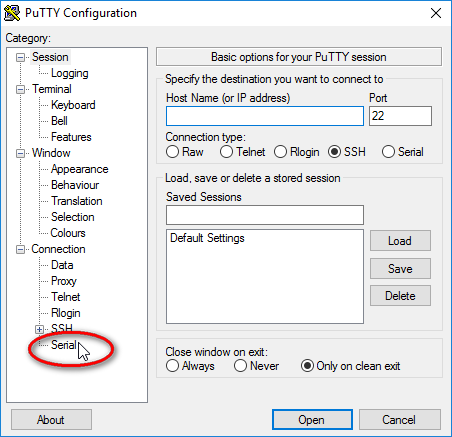This screenshot has width=452, height=437.
Task: Collapse the Terminal category node
Action: point(21,90)
